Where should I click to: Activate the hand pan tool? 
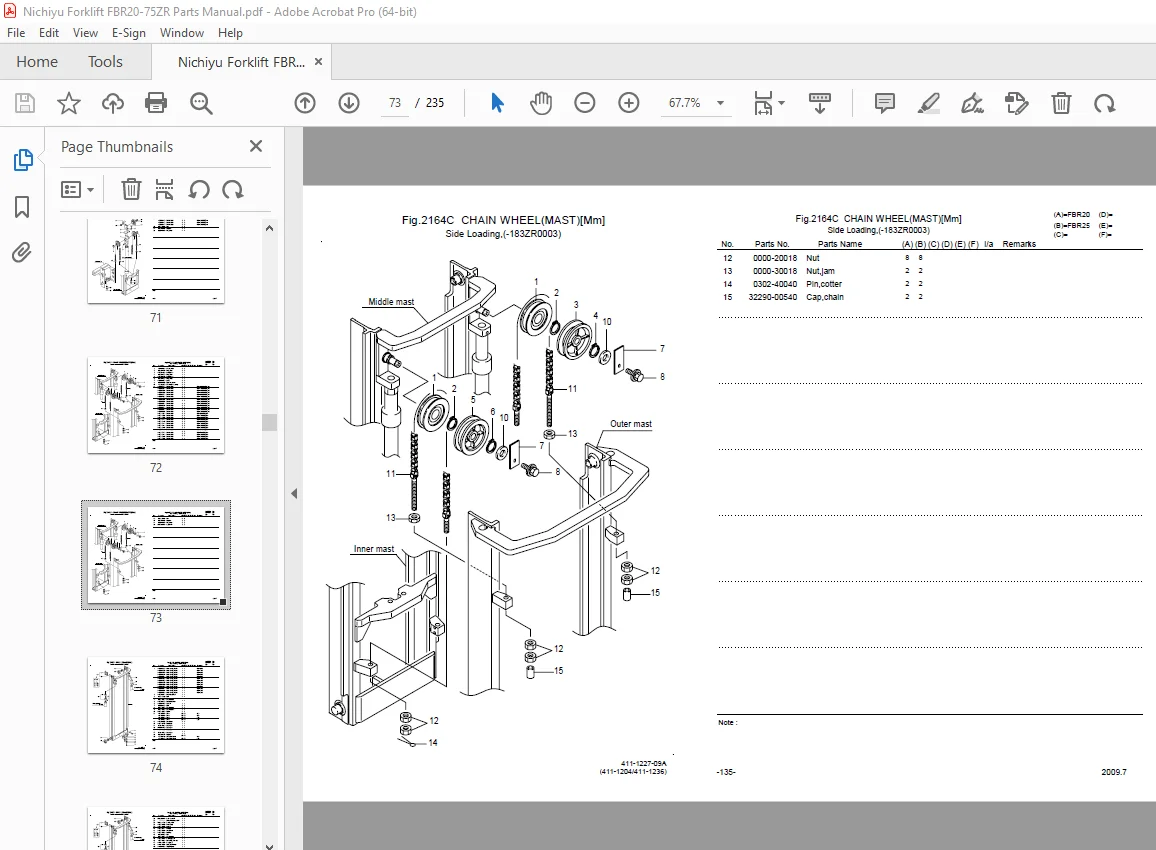pyautogui.click(x=541, y=103)
